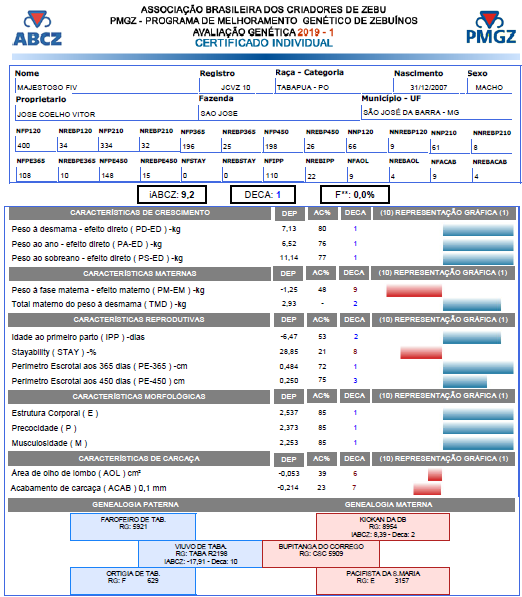Click Características Reprodutivas header
The height and width of the screenshot is (597, 522).
tap(139, 319)
